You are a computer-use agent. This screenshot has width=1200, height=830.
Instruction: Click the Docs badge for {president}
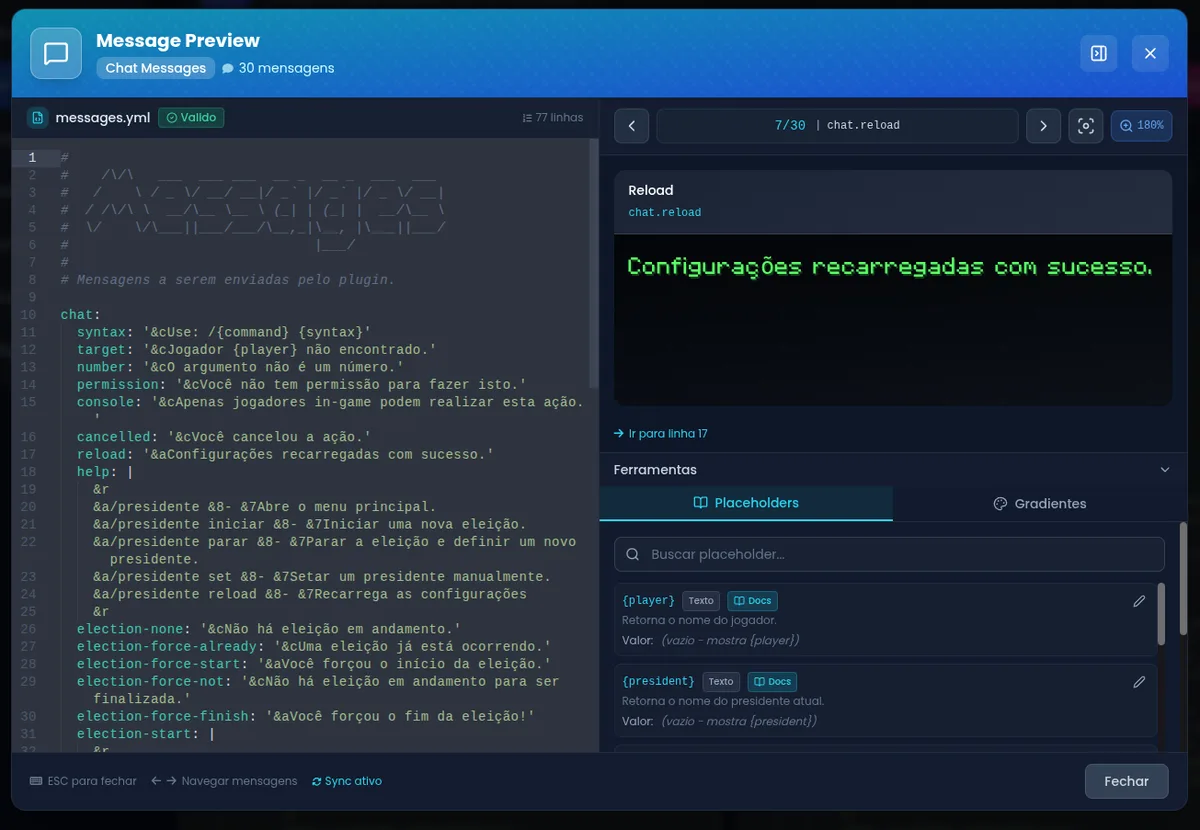pos(772,682)
